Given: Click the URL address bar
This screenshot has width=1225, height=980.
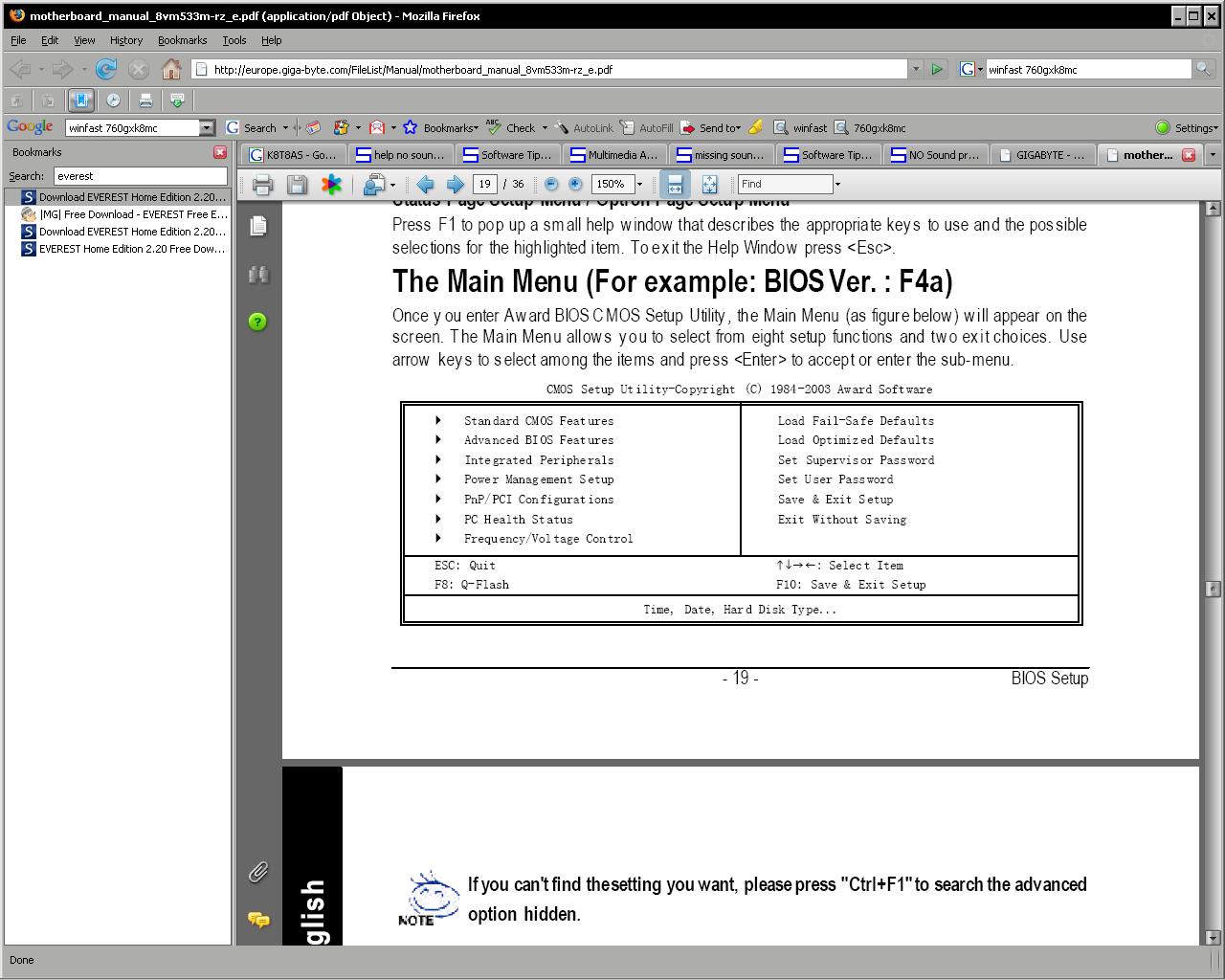Looking at the screenshot, I should point(550,69).
